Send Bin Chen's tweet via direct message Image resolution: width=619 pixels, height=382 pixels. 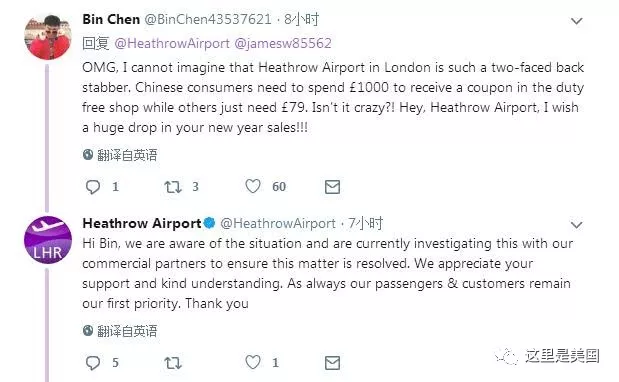[332, 187]
